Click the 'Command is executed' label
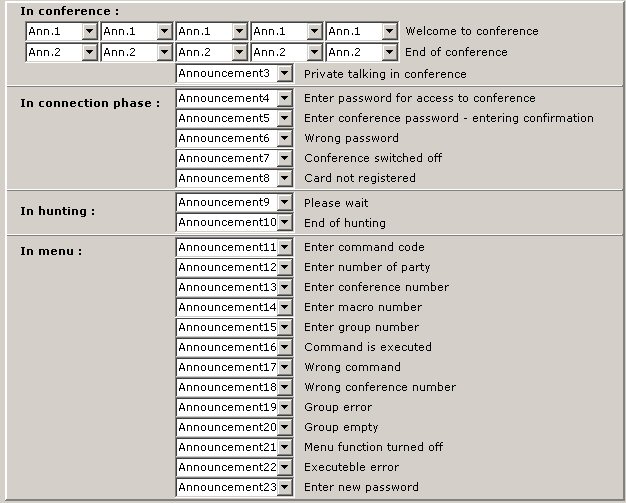This screenshot has width=626, height=503. (368, 347)
